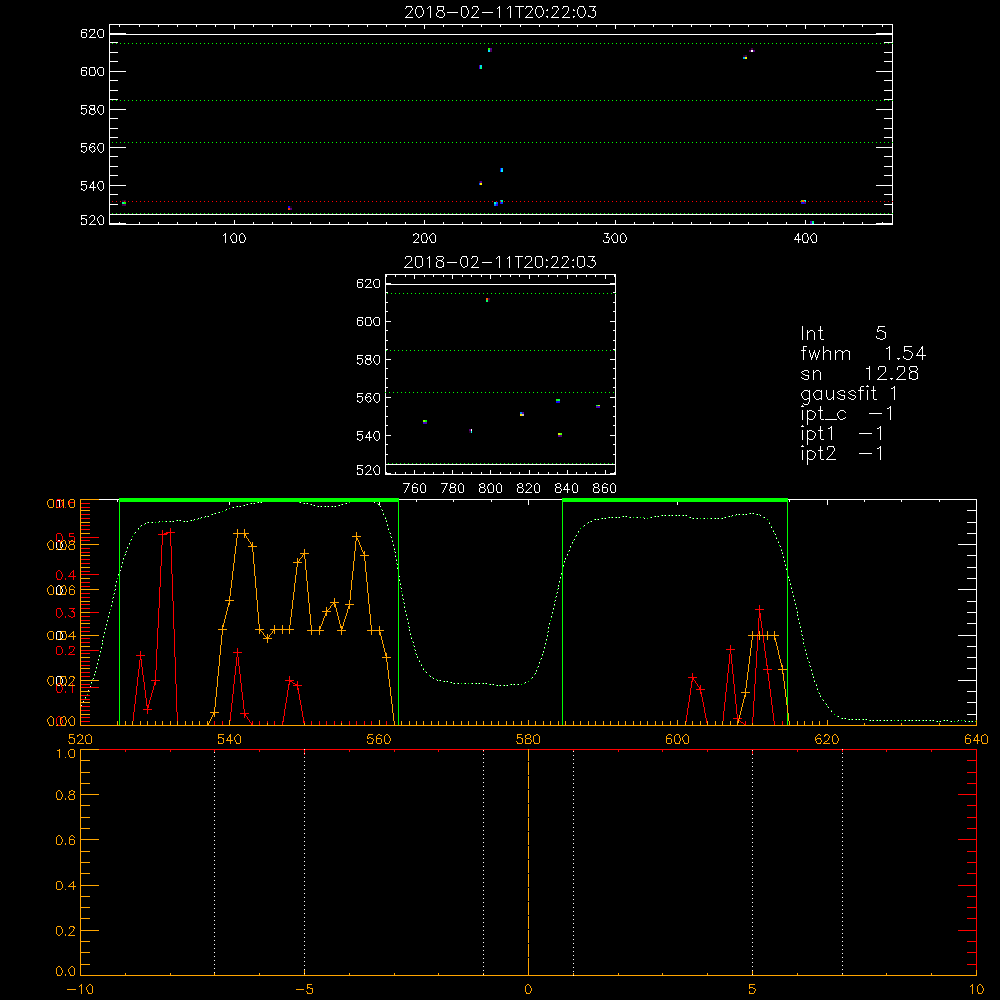Click the 'gaussfit 1' readout line
Image resolution: width=1000 pixels, height=1000 pixels.
849,393
